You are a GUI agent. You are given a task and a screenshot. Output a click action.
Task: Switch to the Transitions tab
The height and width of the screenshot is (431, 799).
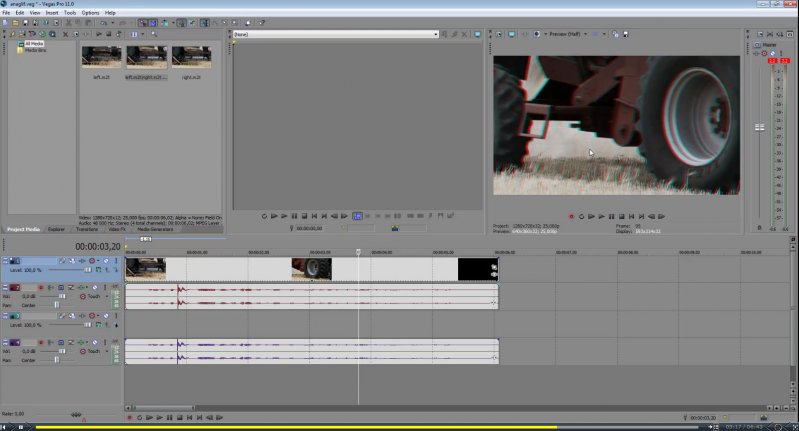click(86, 229)
